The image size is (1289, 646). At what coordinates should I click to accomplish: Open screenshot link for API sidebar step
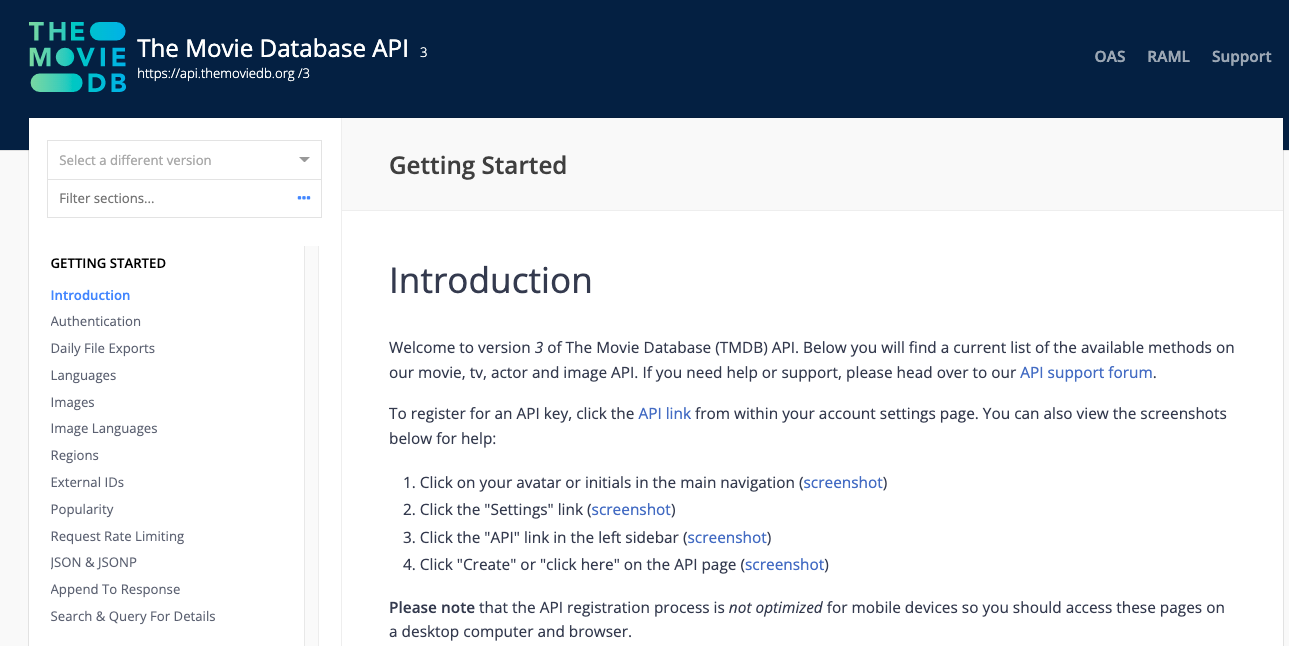(727, 537)
